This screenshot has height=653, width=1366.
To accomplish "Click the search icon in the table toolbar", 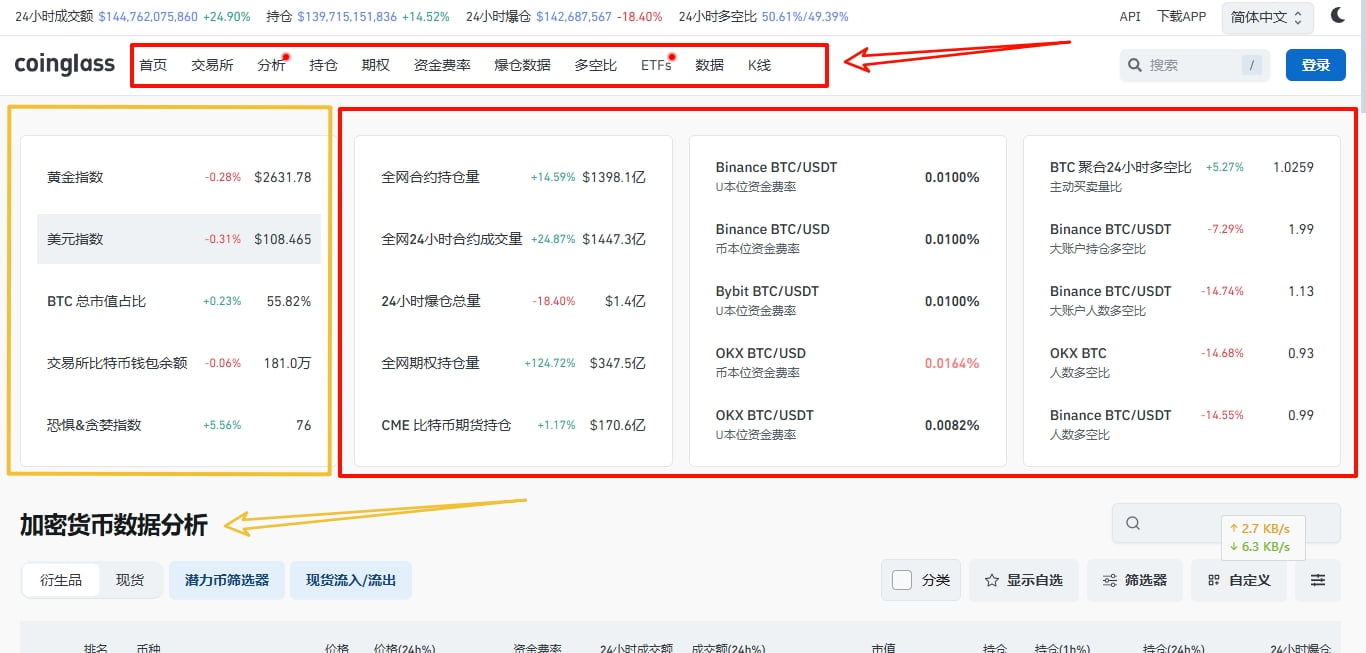I will (1135, 522).
